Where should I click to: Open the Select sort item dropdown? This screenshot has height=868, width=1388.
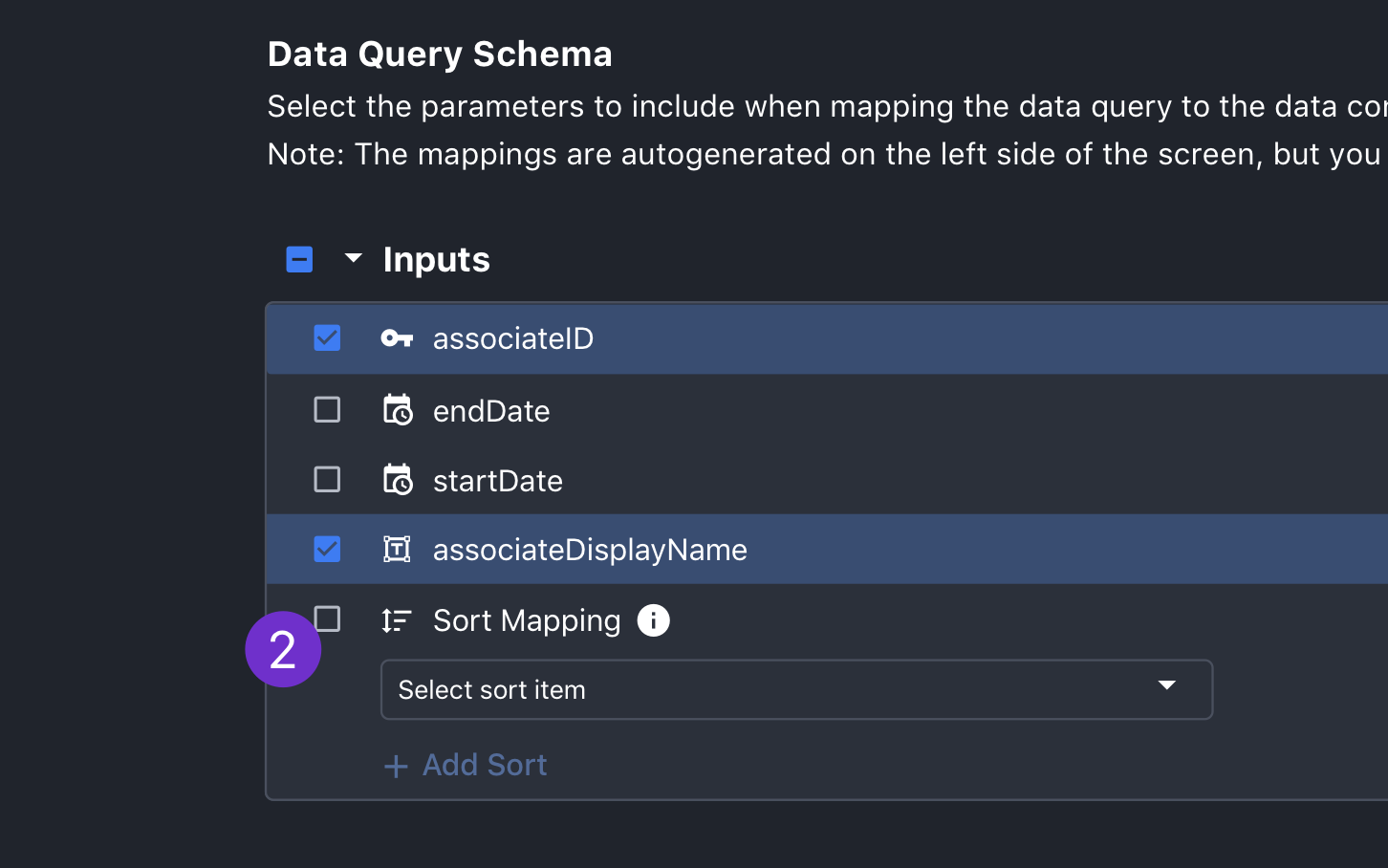click(x=796, y=689)
